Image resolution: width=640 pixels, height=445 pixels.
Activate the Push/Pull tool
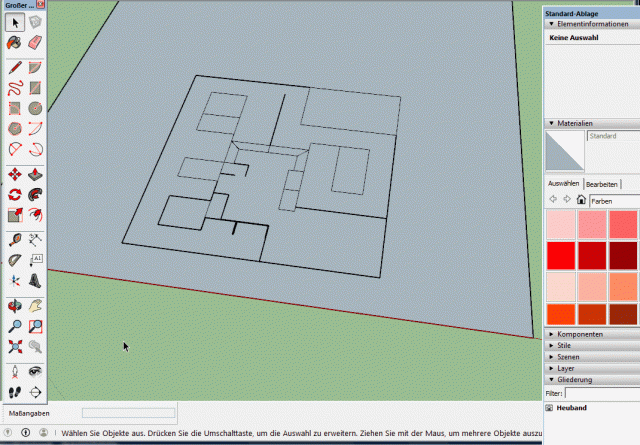coord(35,174)
